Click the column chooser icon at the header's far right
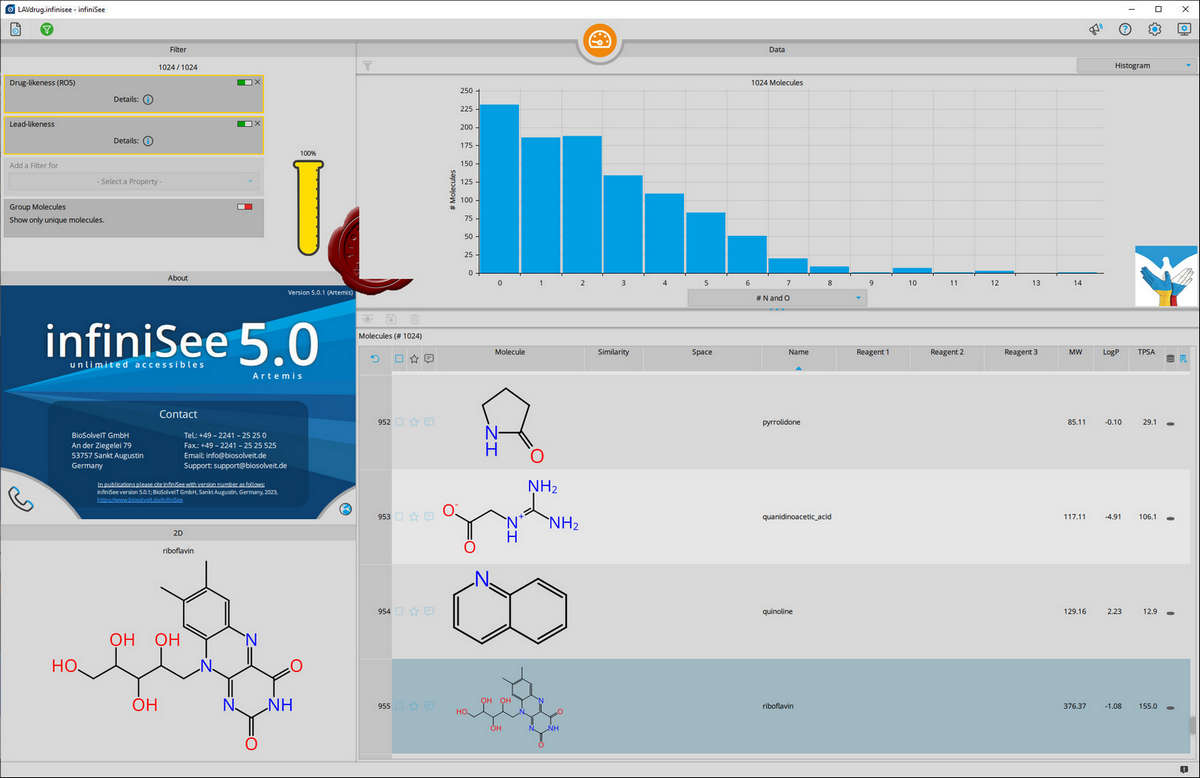1200x778 pixels. 1183,358
